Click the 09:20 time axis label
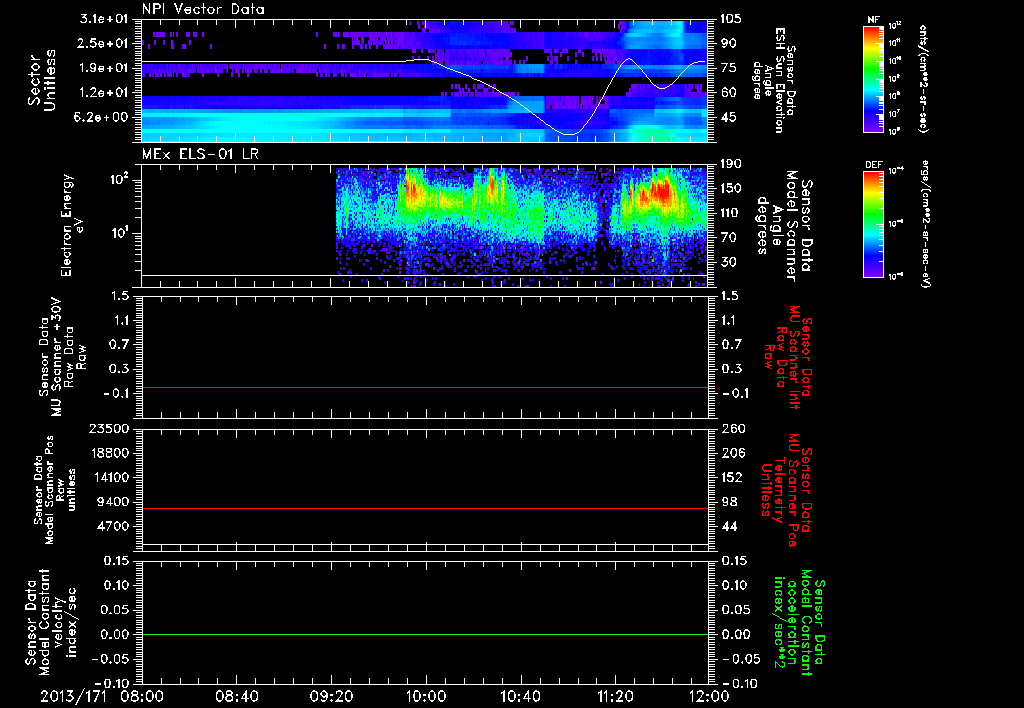Image resolution: width=1024 pixels, height=708 pixels. point(331,696)
